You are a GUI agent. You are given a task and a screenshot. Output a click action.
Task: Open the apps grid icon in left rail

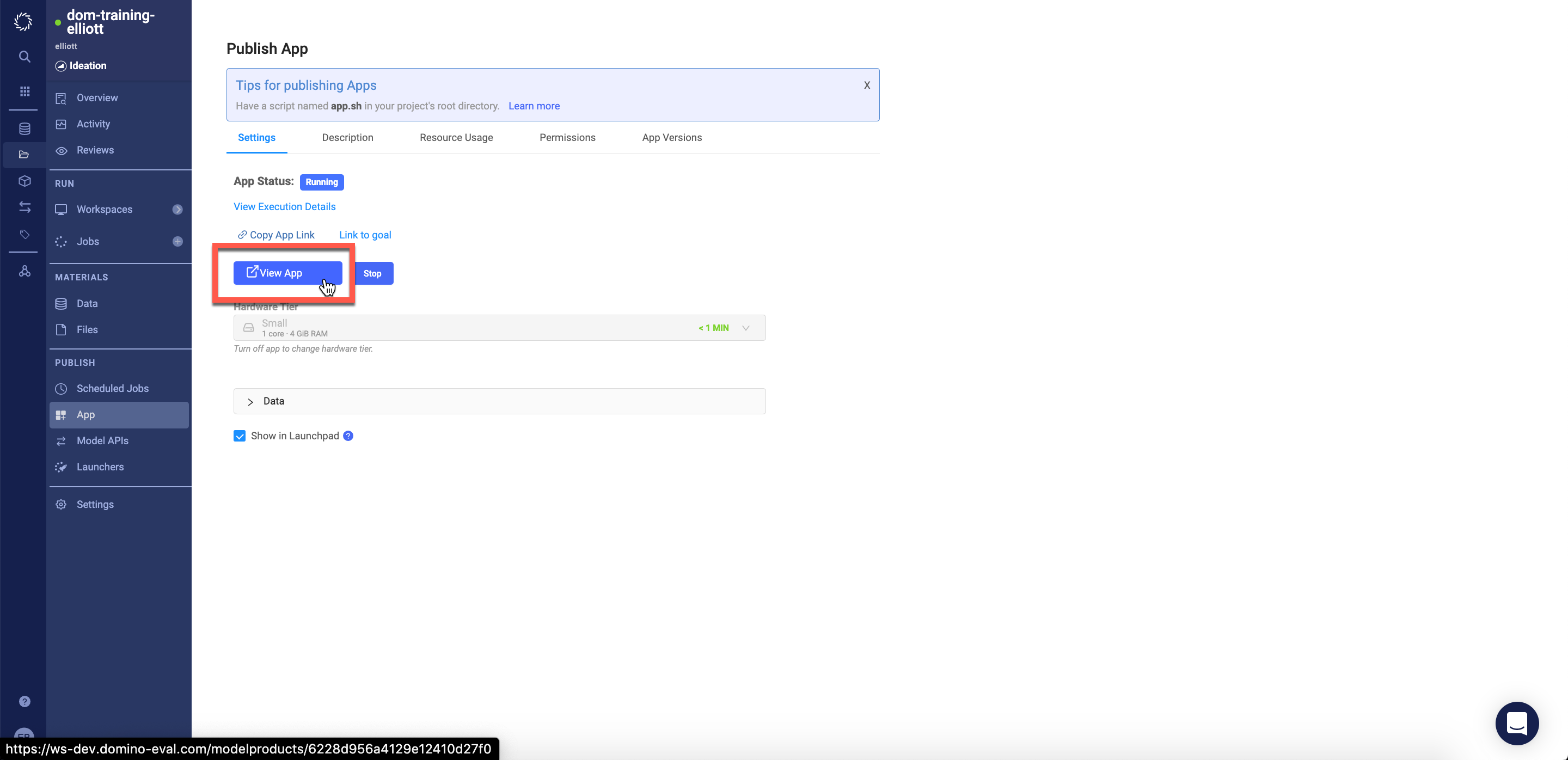(x=24, y=91)
